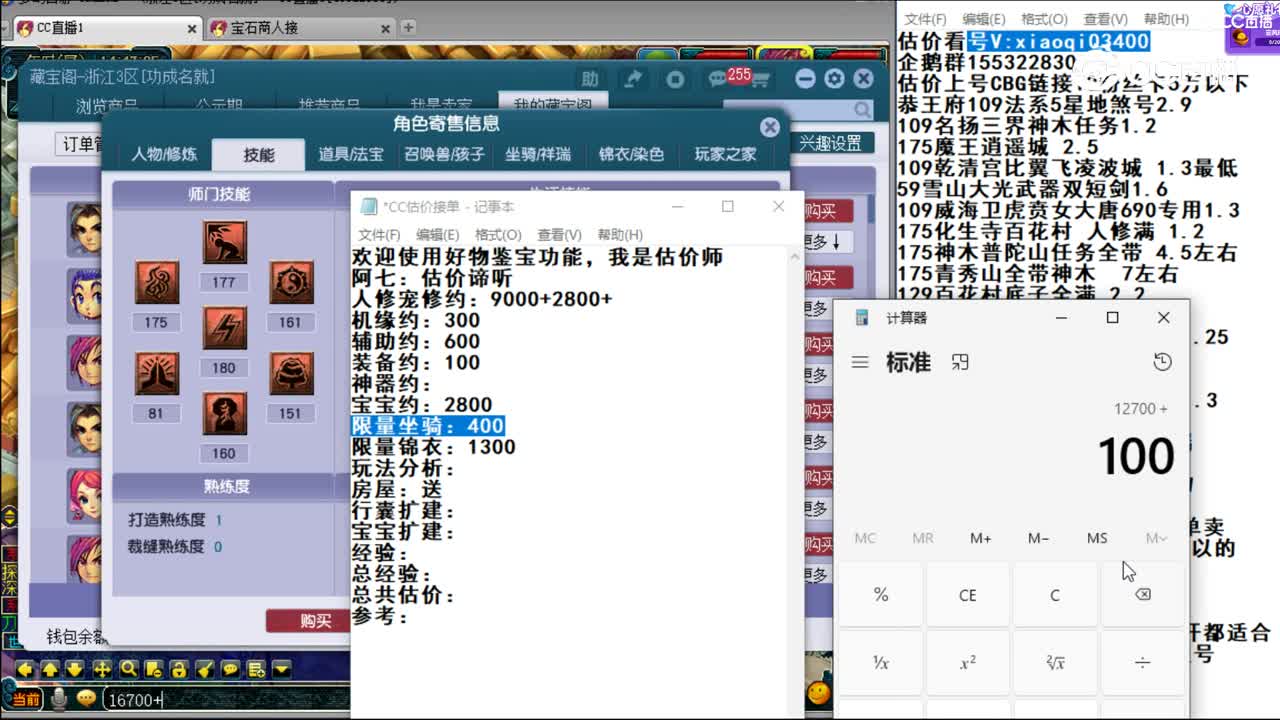Screen dimensions: 1280x720
Task: Click chat toolbar down arrow icon
Action: pos(75,669)
